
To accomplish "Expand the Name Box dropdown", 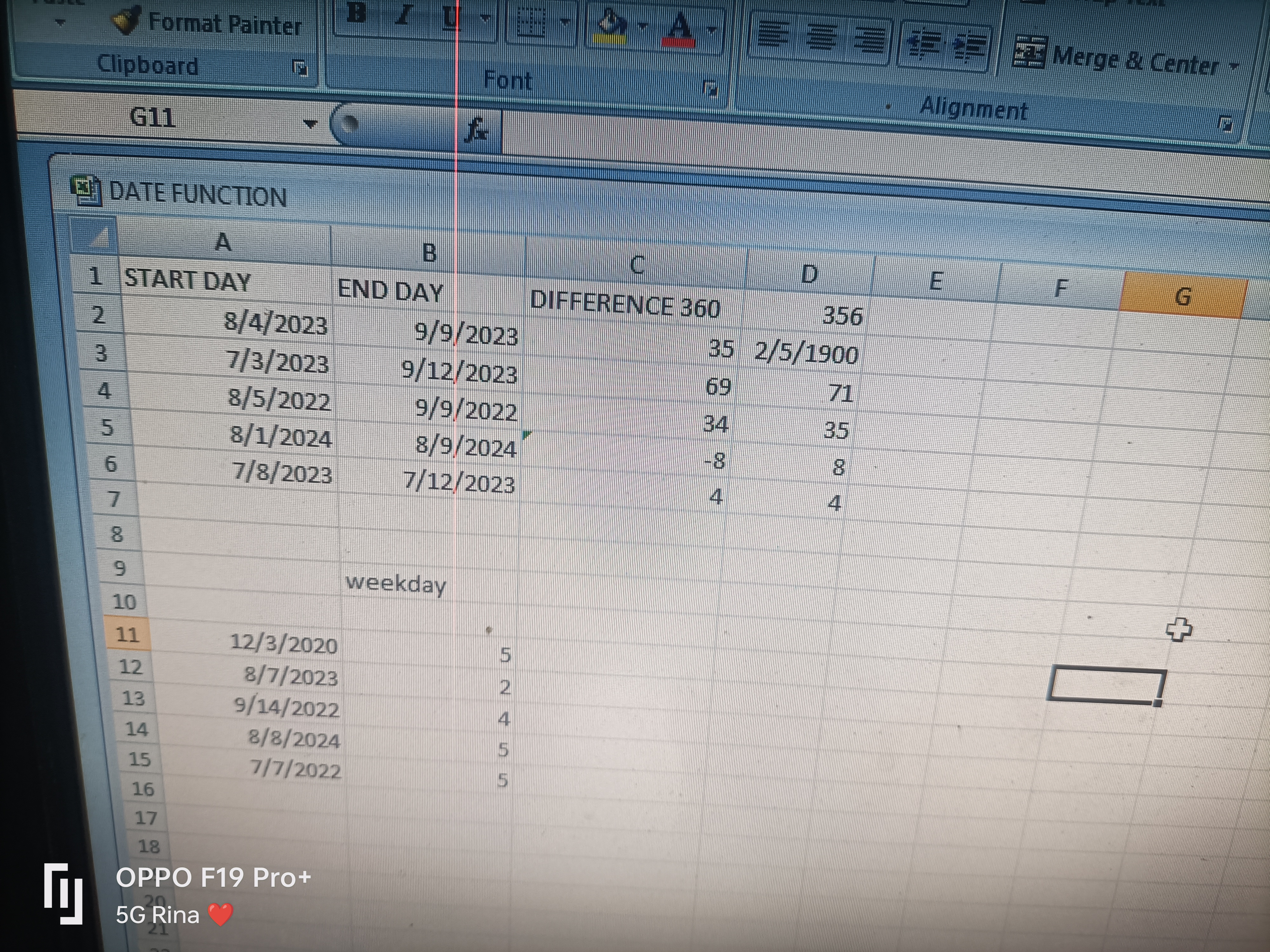I will click(310, 123).
